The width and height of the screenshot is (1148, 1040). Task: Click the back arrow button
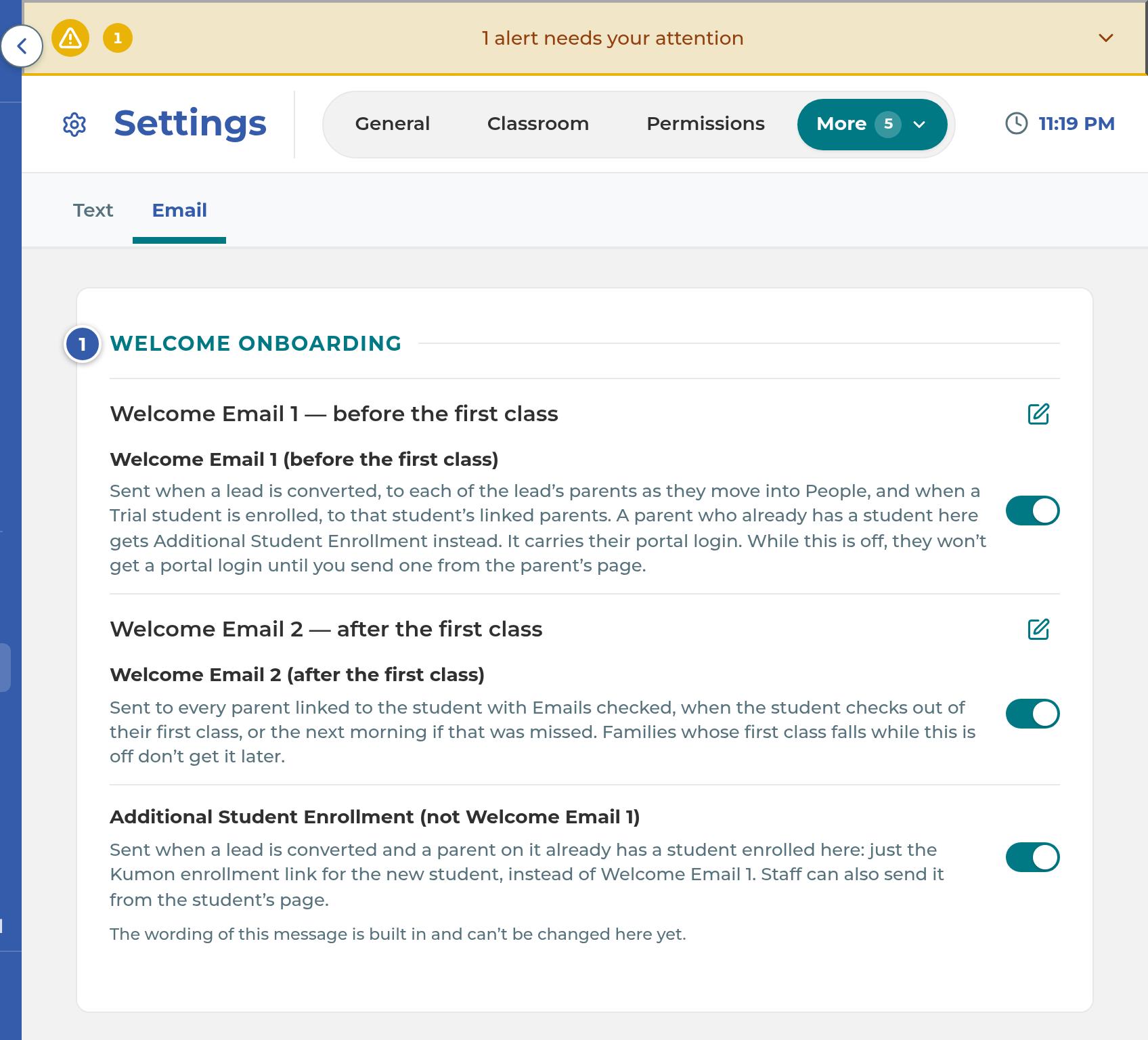tap(22, 46)
